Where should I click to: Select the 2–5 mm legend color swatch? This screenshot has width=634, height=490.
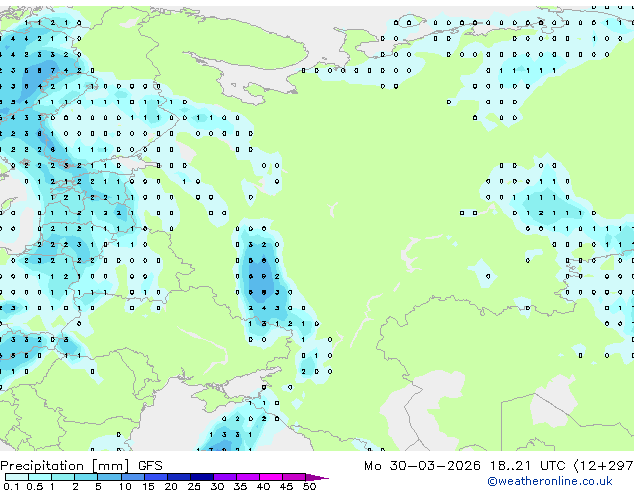86,477
